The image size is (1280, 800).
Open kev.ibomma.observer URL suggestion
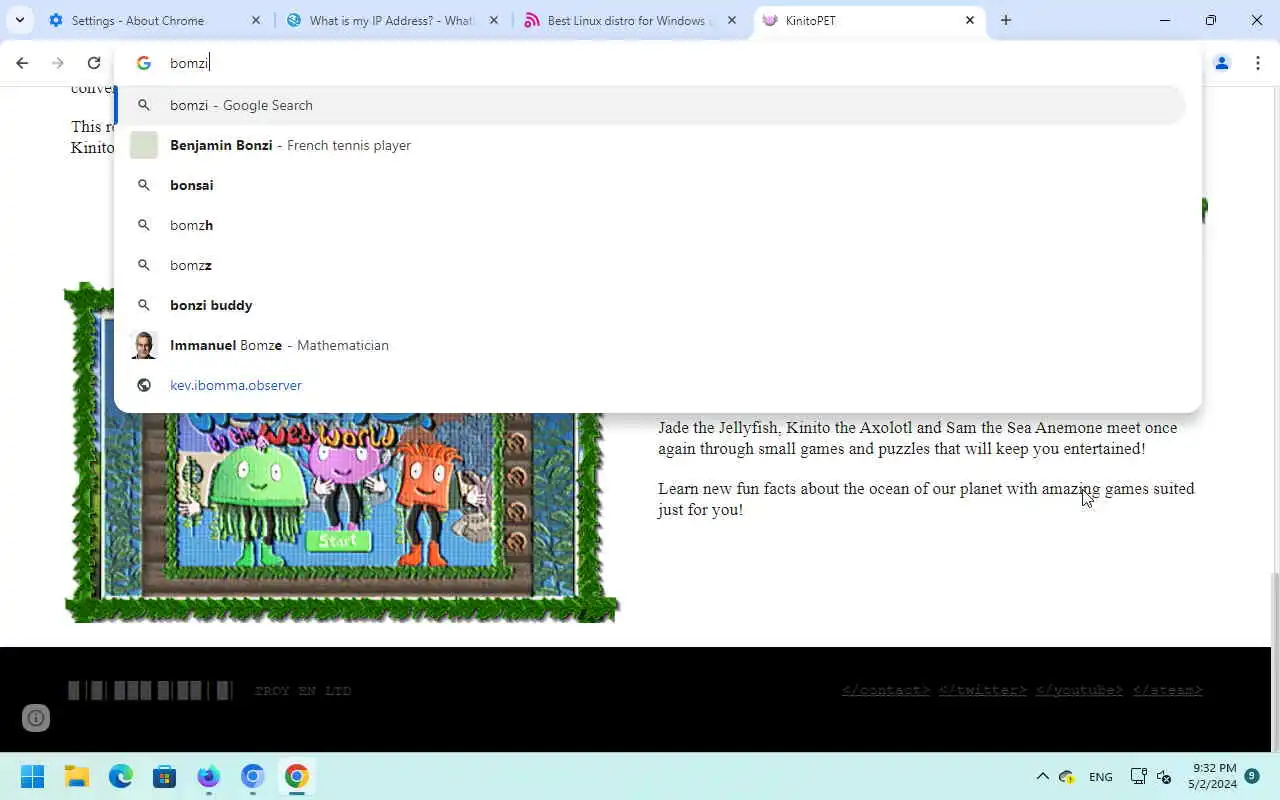click(x=650, y=385)
